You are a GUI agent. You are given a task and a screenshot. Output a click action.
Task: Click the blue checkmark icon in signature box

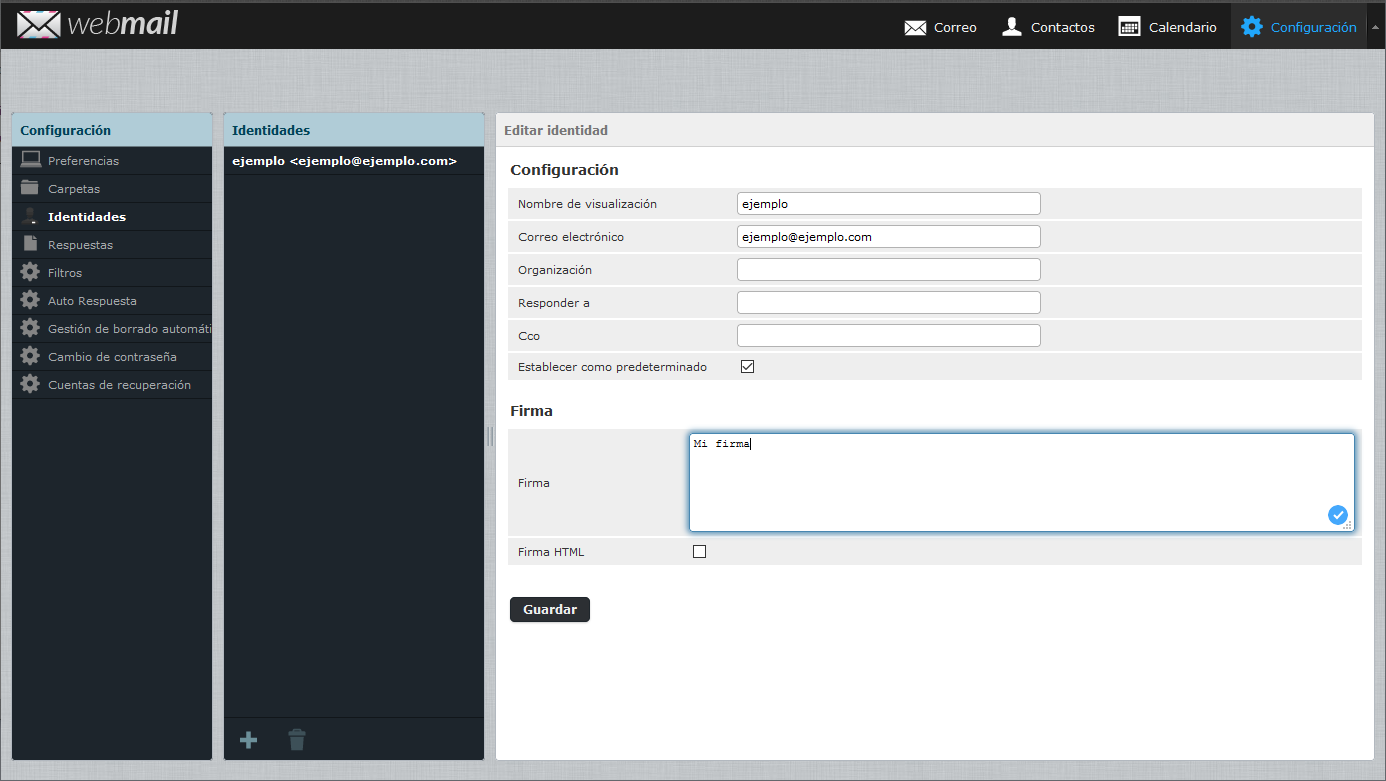click(x=1338, y=515)
